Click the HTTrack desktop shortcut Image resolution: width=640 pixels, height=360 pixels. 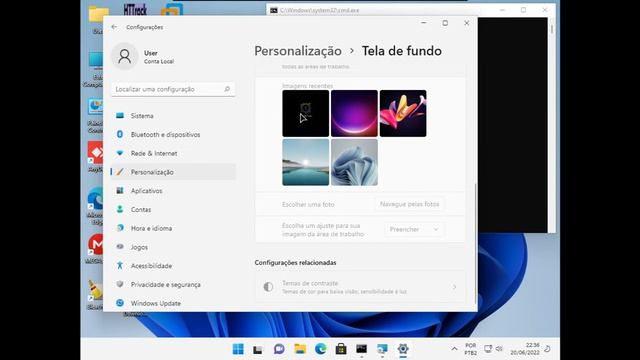pos(135,10)
